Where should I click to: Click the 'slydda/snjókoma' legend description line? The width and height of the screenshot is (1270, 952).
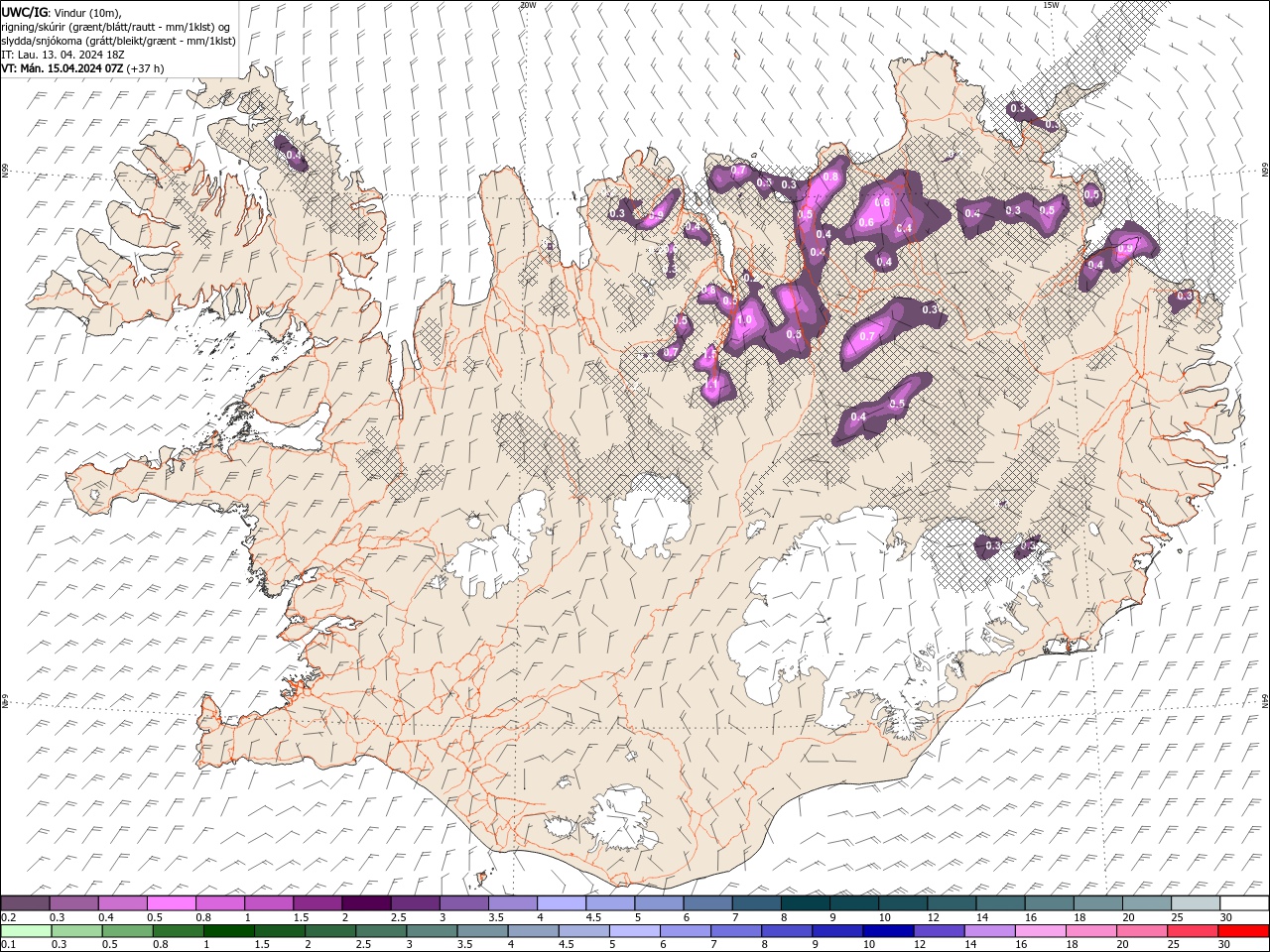point(118,41)
